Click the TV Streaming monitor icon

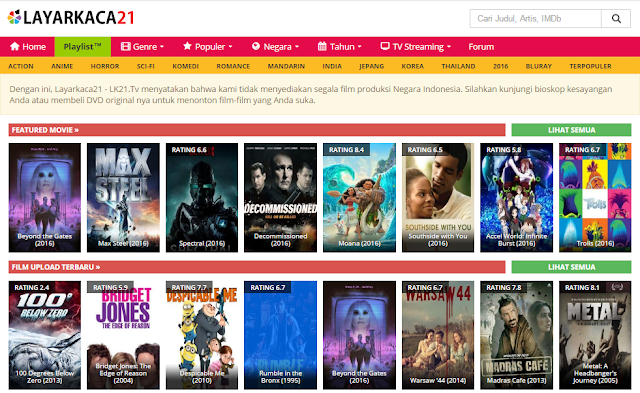(385, 46)
